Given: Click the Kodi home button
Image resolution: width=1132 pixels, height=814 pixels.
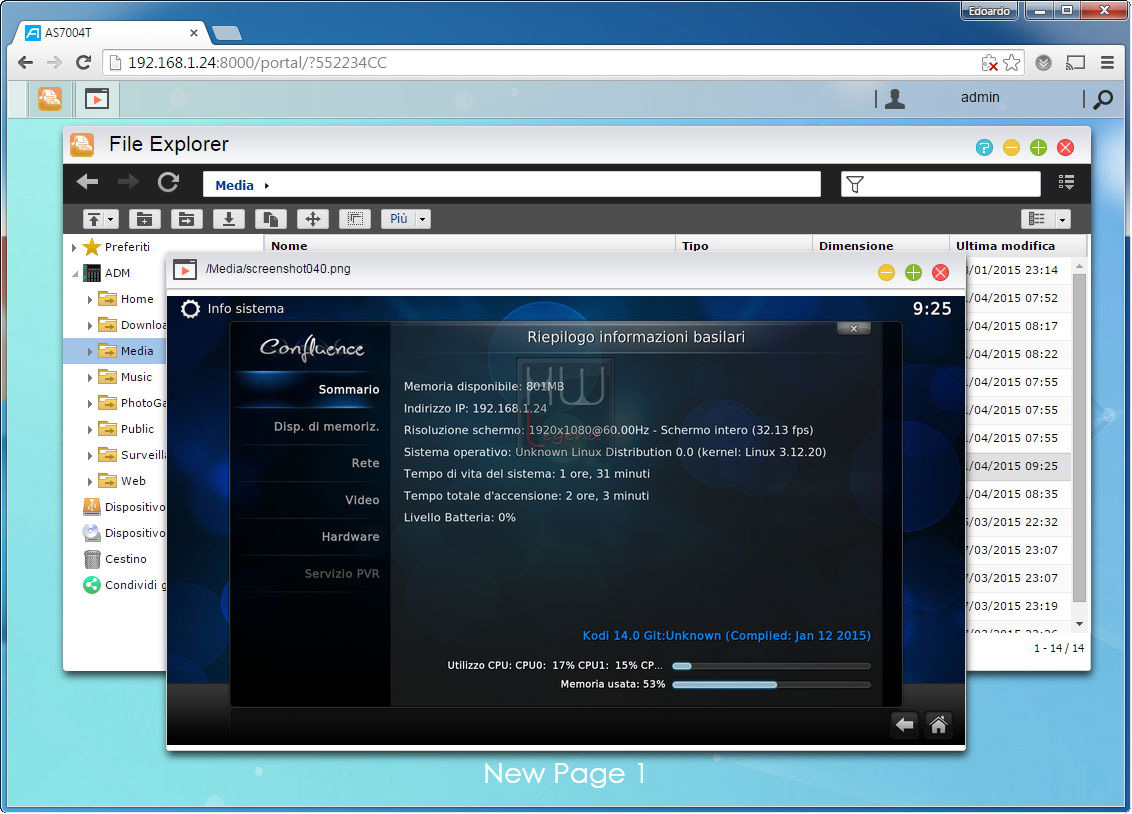Looking at the screenshot, I should click(938, 725).
